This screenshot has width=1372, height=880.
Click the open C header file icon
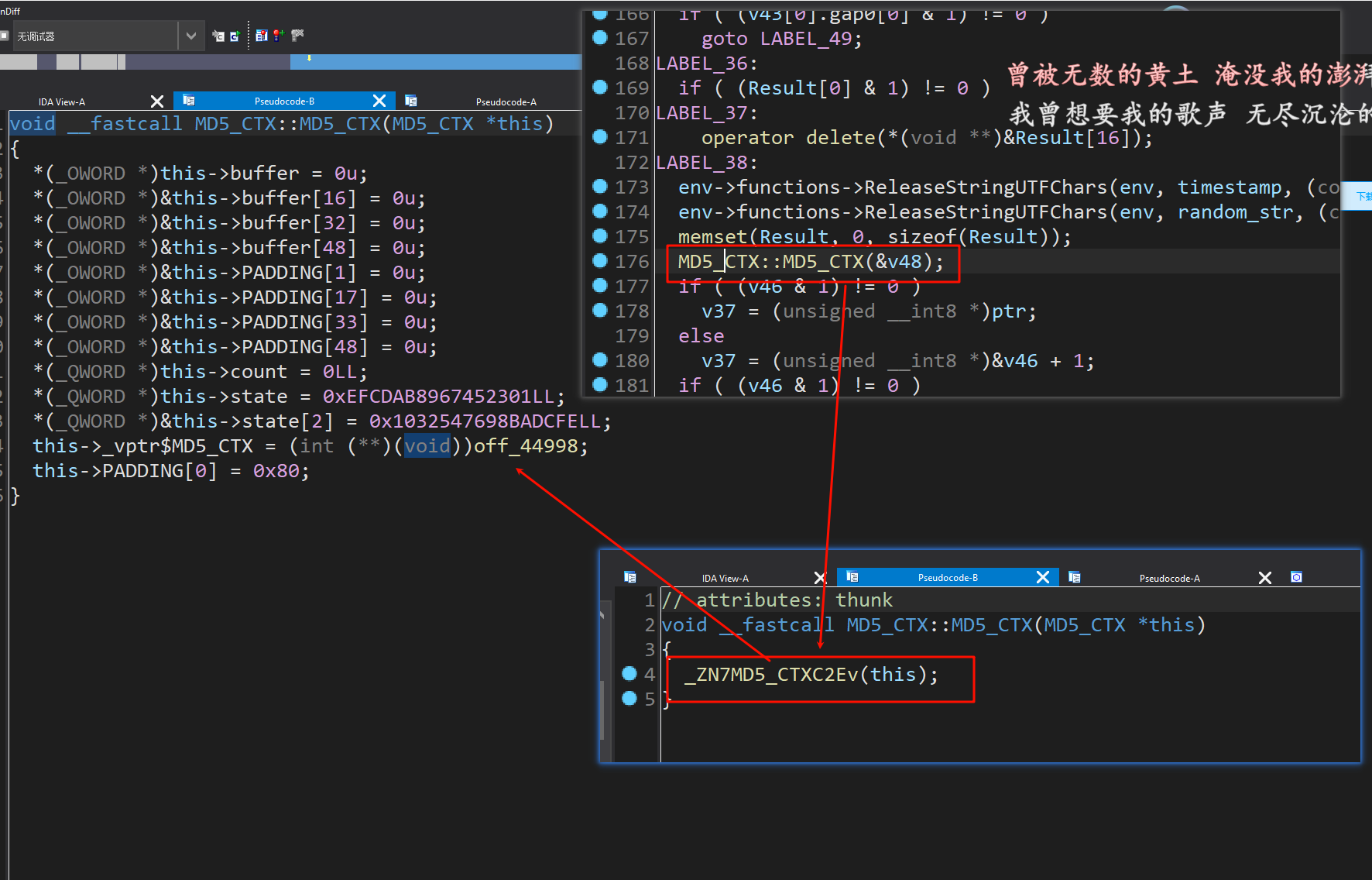click(x=218, y=36)
